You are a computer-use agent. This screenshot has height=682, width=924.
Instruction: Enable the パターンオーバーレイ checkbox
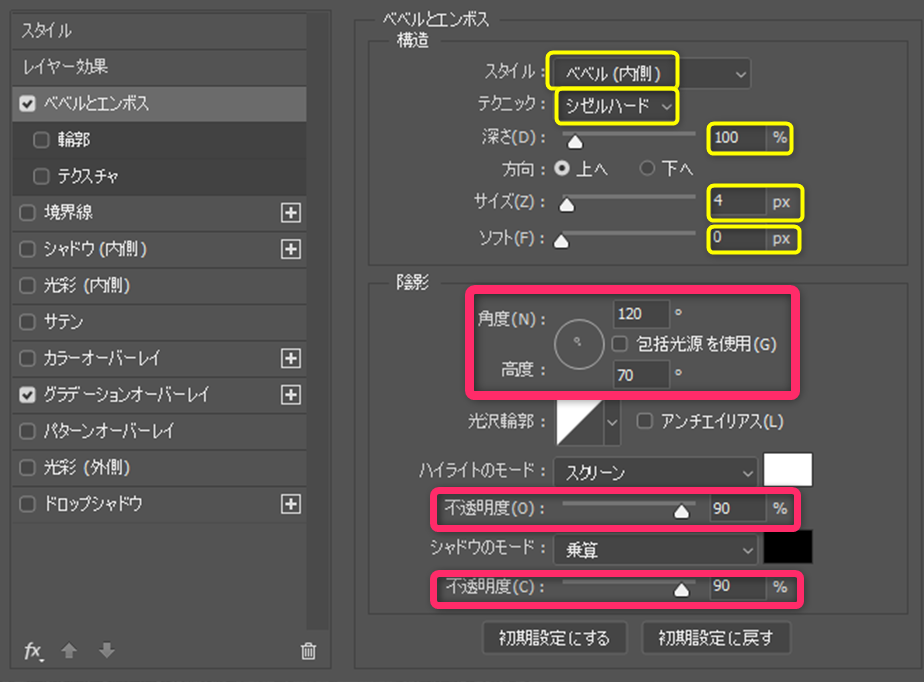(27, 431)
